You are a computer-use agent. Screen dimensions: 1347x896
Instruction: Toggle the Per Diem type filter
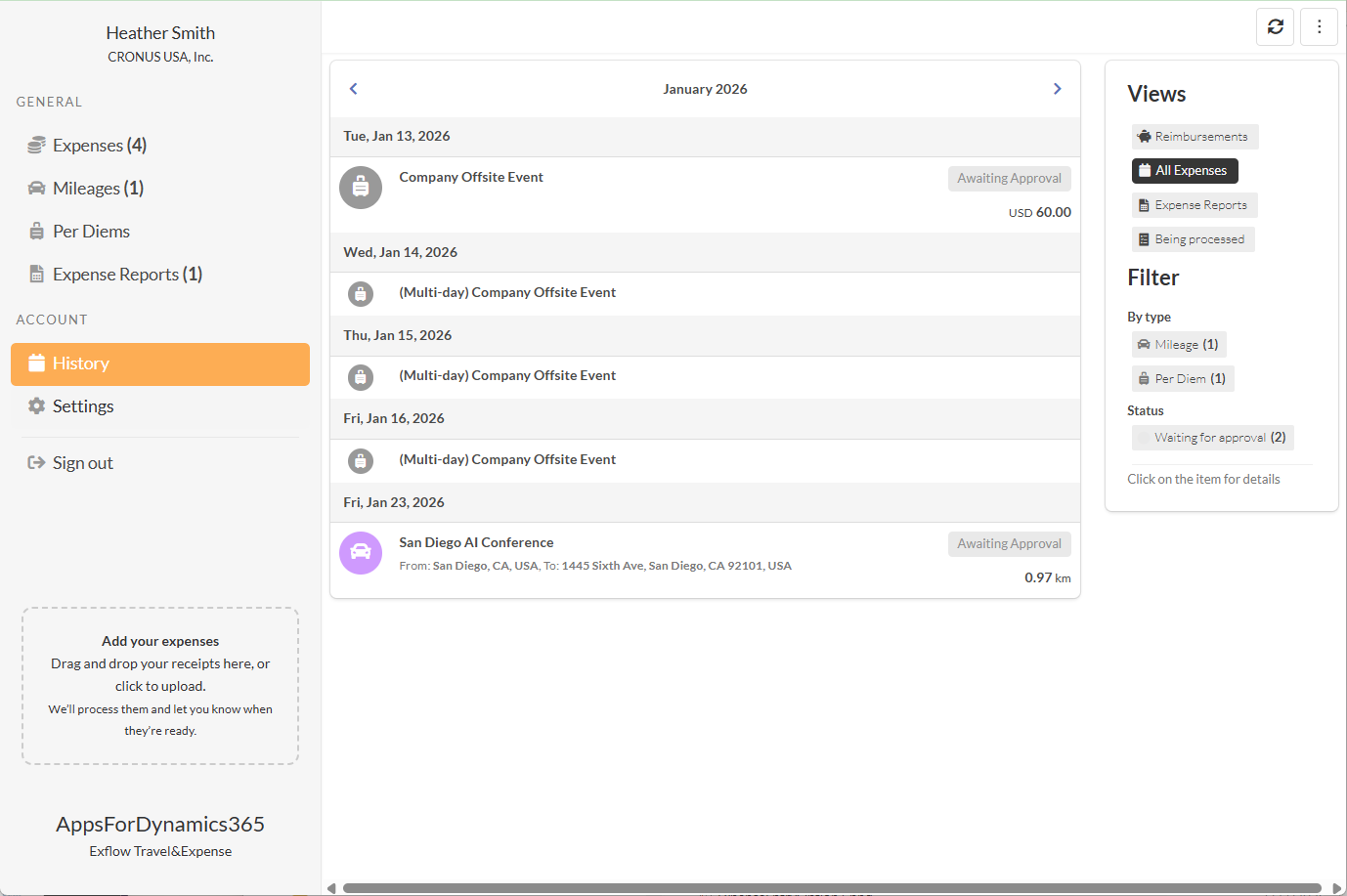[x=1182, y=379]
